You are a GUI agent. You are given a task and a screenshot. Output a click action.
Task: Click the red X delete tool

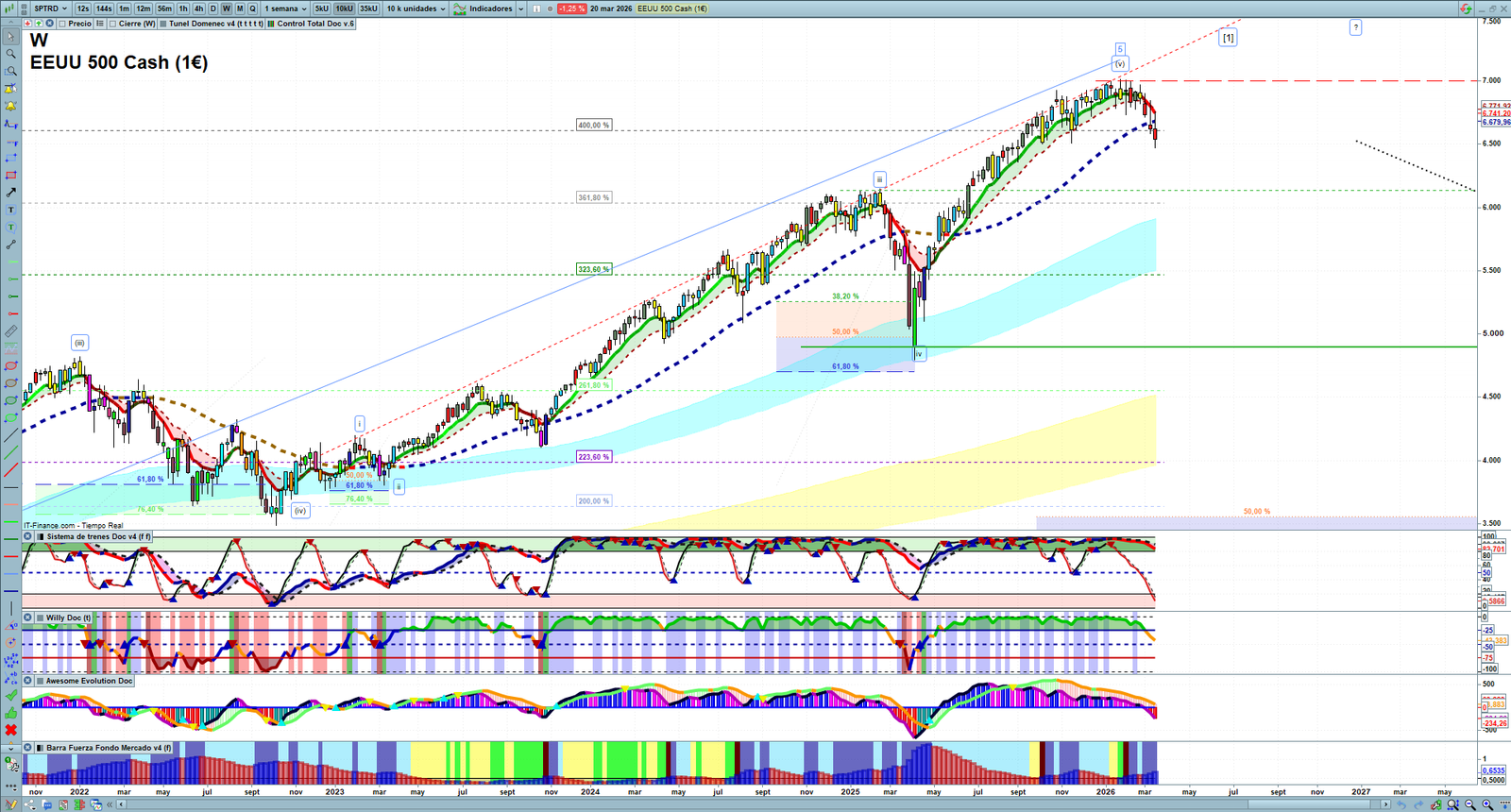coord(10,730)
